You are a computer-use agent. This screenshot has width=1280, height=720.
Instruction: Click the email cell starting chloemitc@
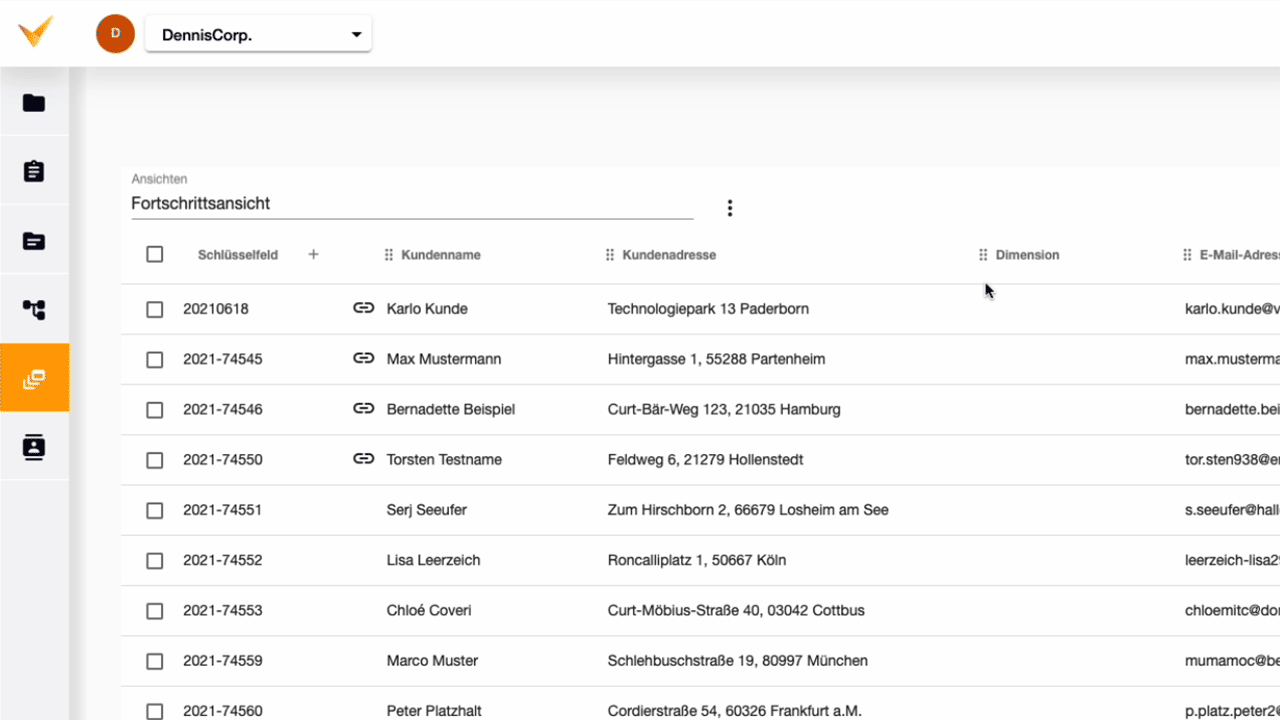point(1232,610)
